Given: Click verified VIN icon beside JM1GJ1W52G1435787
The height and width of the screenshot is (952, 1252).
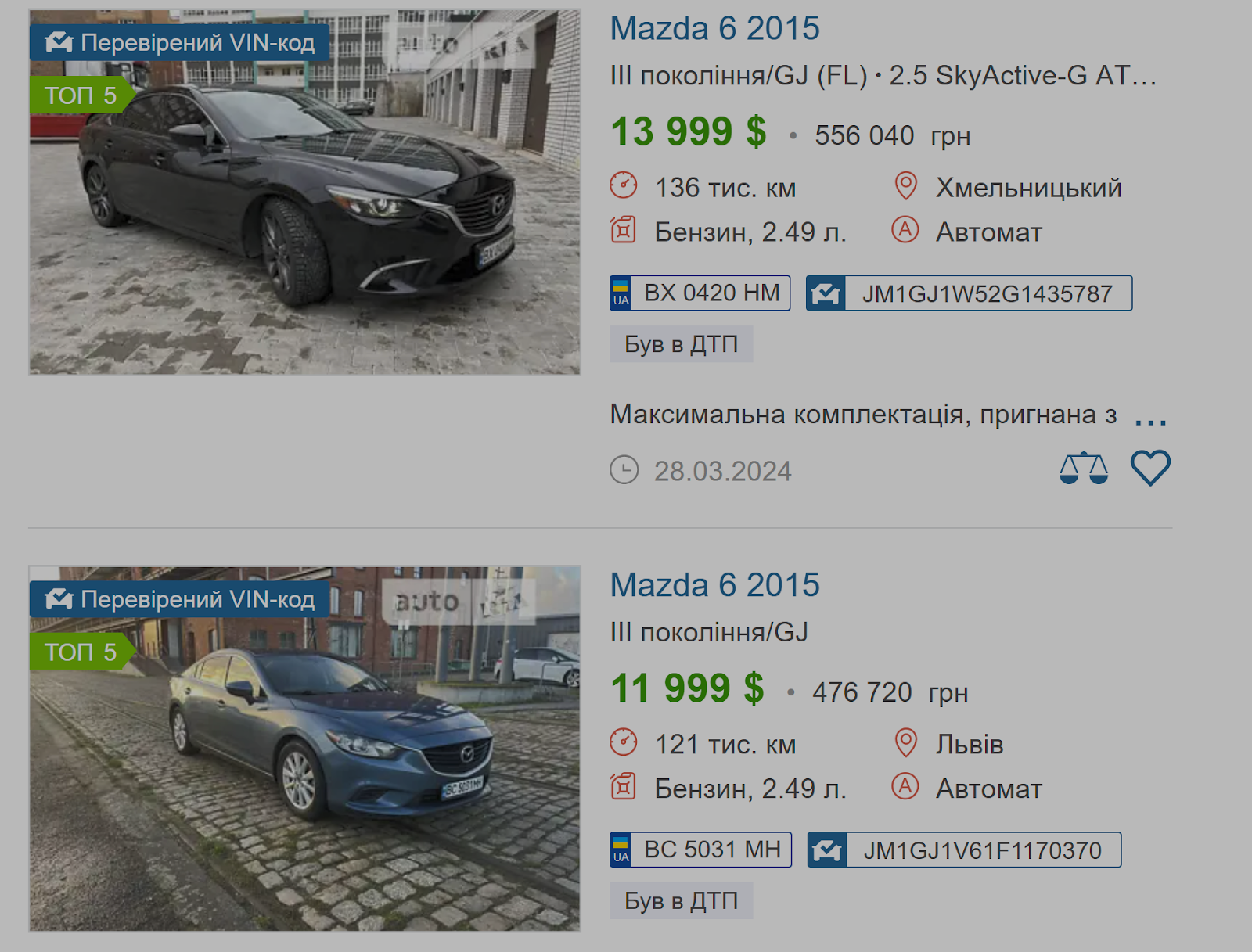Looking at the screenshot, I should click(826, 293).
